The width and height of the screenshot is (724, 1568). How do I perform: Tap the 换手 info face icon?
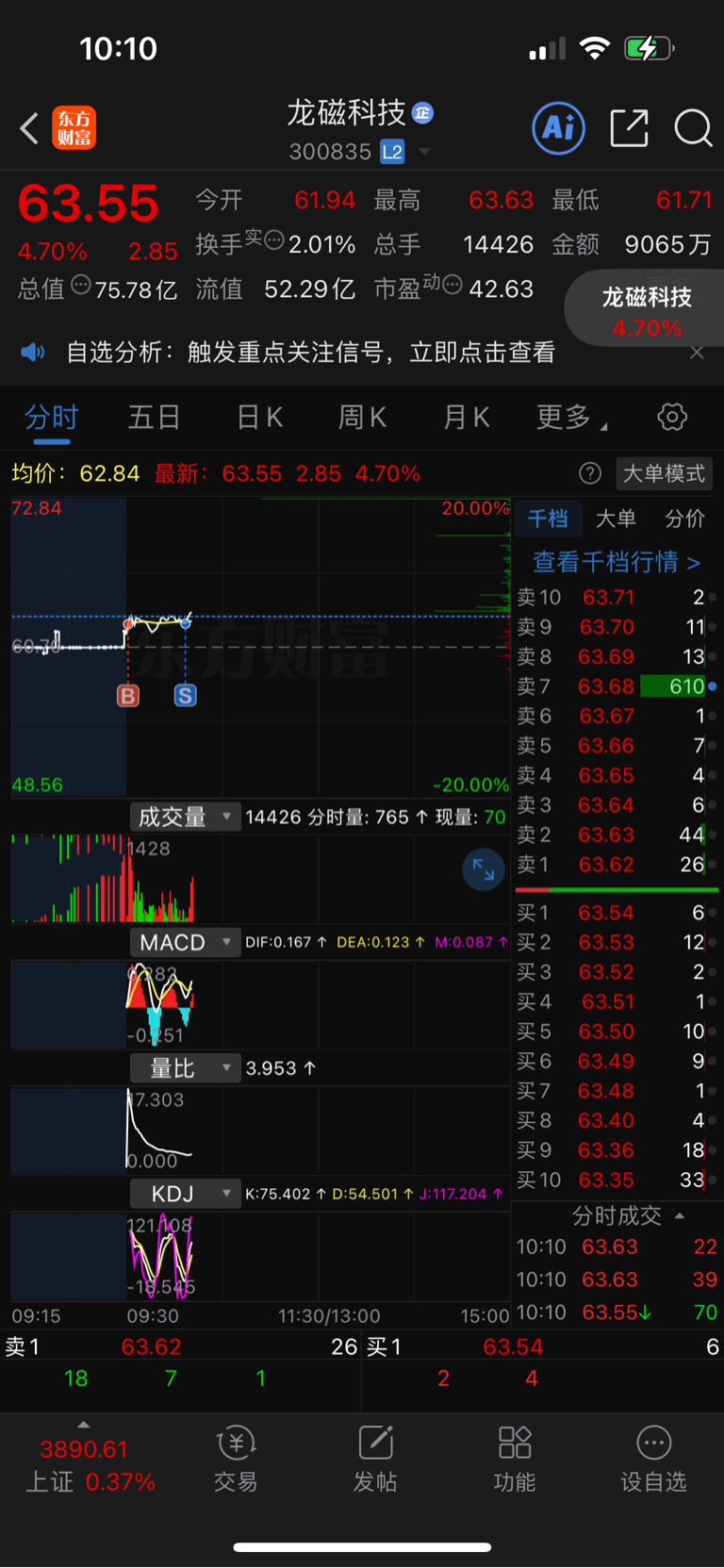[x=273, y=240]
